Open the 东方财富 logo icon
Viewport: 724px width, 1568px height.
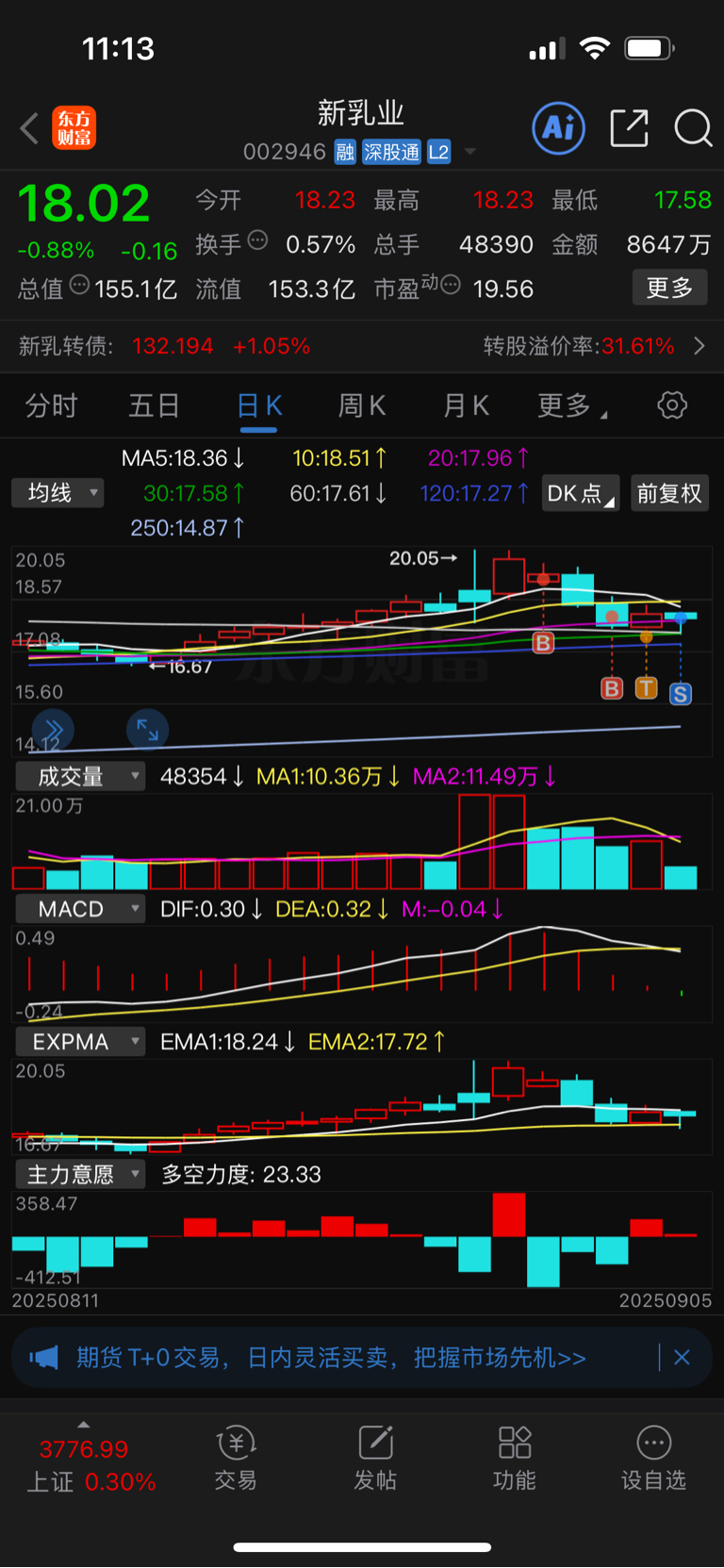tap(74, 128)
